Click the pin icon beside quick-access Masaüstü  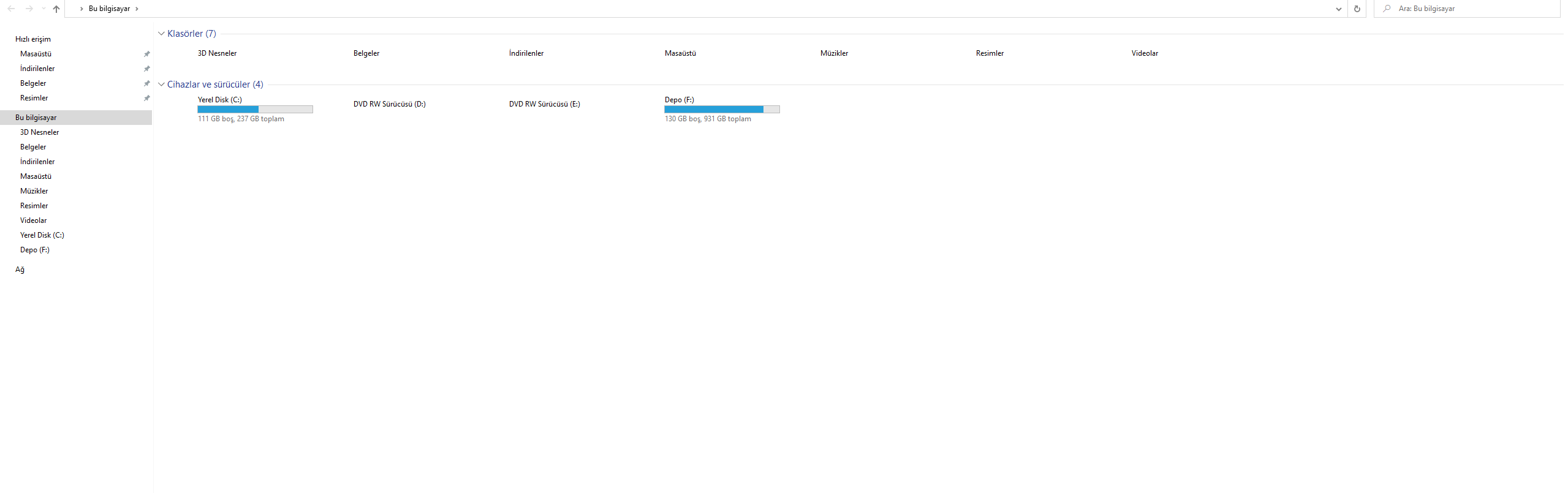coord(146,54)
